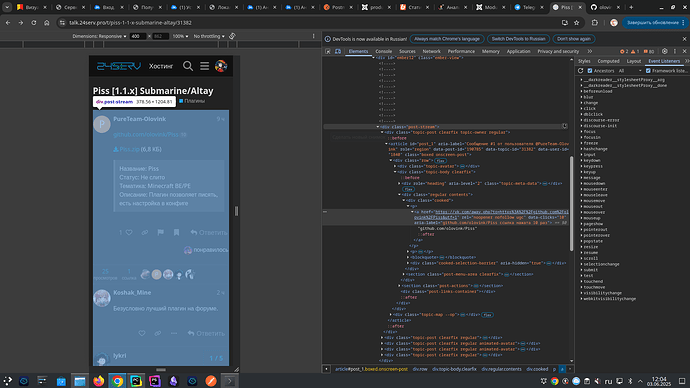
Task: Open DevTools settings gear icon
Action: [665, 51]
